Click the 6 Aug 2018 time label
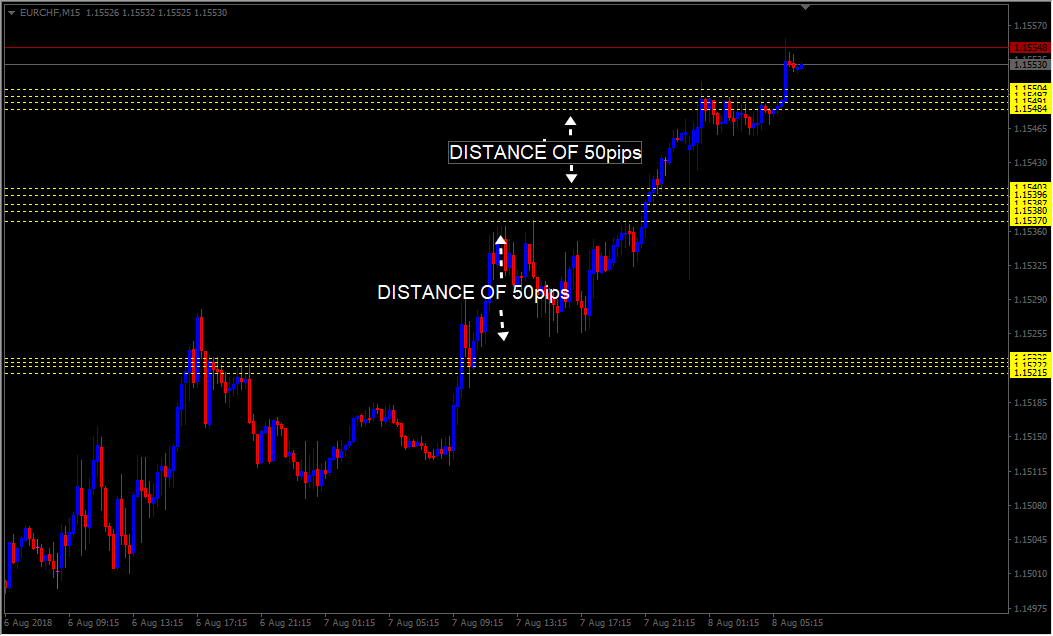The height and width of the screenshot is (636, 1053). tap(28, 623)
